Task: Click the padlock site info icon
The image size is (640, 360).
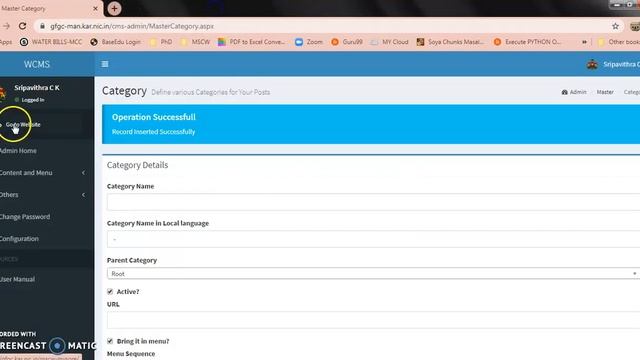Action: 42,26
